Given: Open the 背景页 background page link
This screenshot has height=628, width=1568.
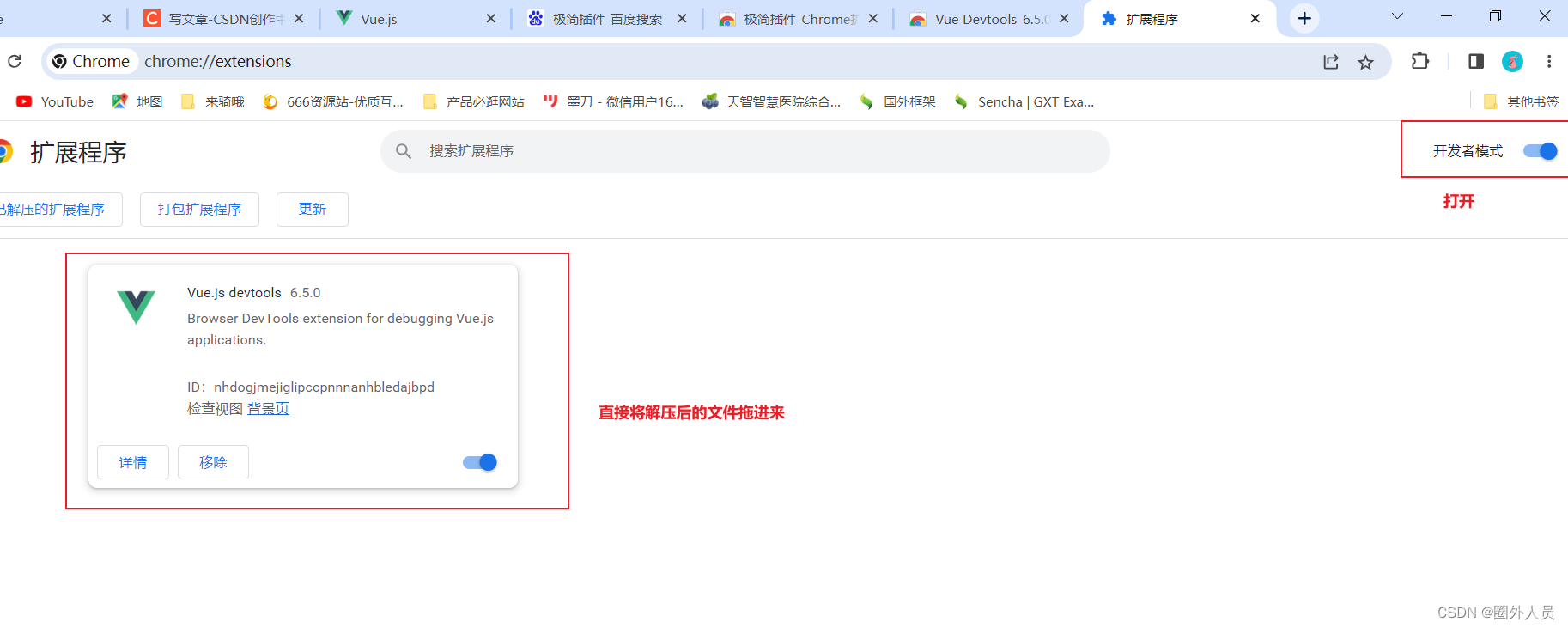Looking at the screenshot, I should 268,409.
